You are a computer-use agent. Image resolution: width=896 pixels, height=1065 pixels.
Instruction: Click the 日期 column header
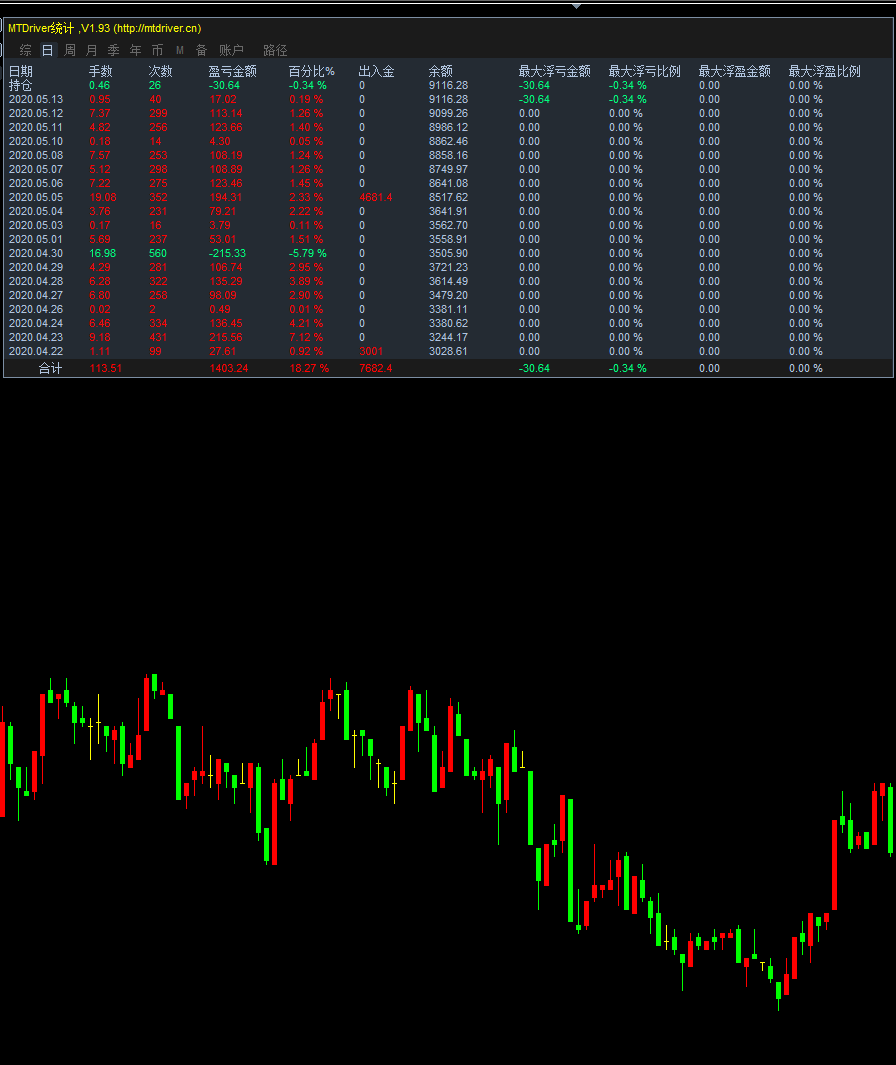coord(20,71)
